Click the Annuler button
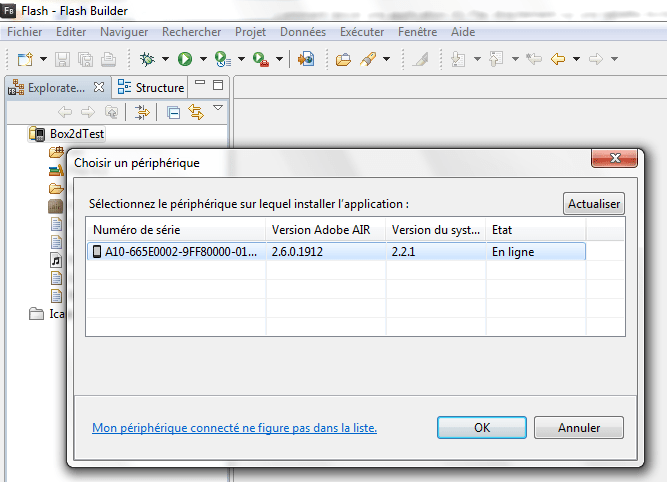Image resolution: width=667 pixels, height=482 pixels. pyautogui.click(x=579, y=428)
